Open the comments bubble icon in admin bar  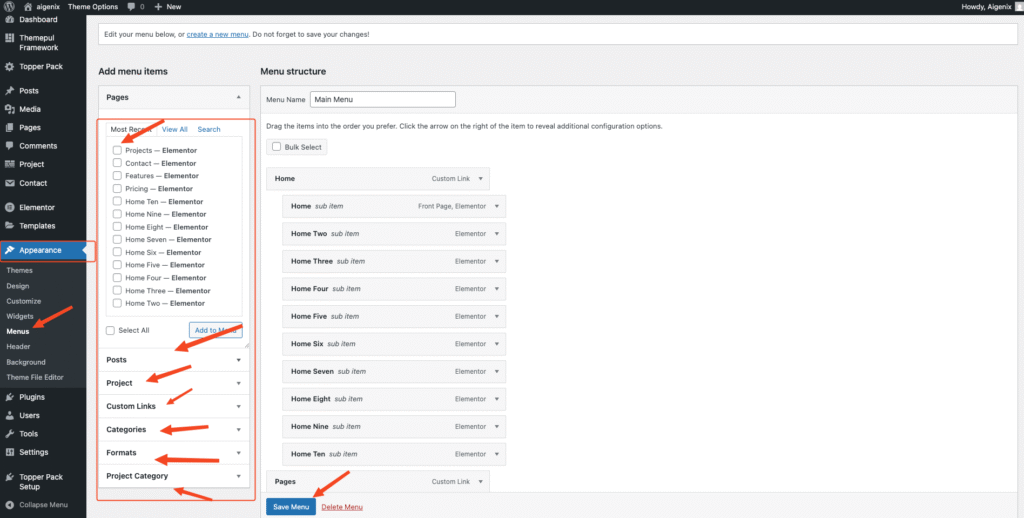point(130,6)
